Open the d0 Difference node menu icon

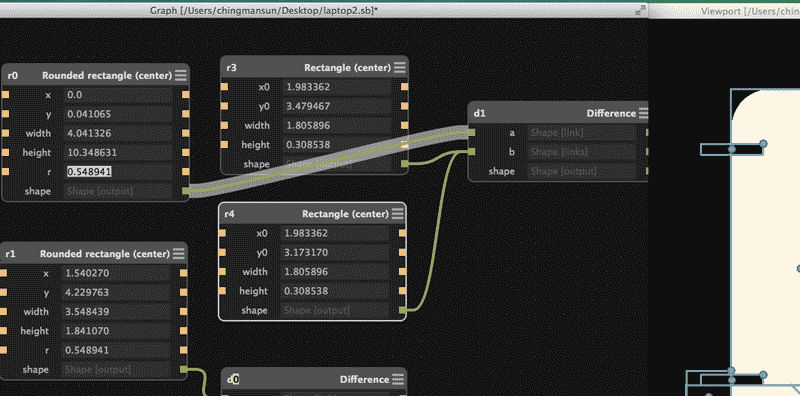(399, 379)
